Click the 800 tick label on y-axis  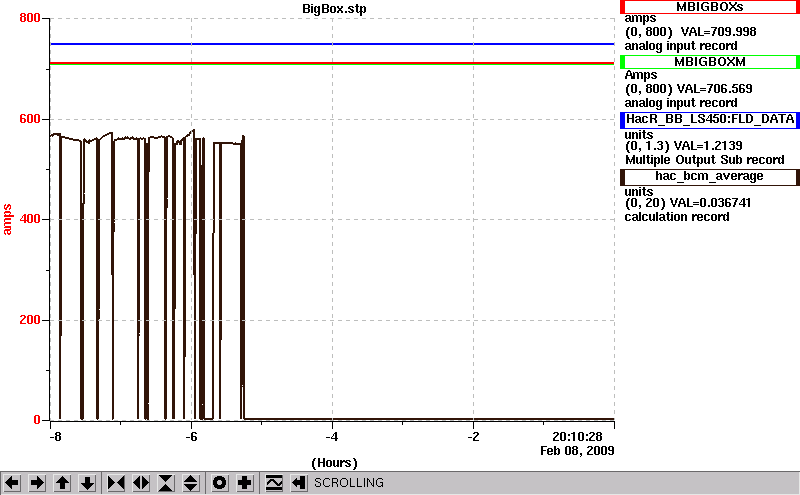[x=30, y=18]
